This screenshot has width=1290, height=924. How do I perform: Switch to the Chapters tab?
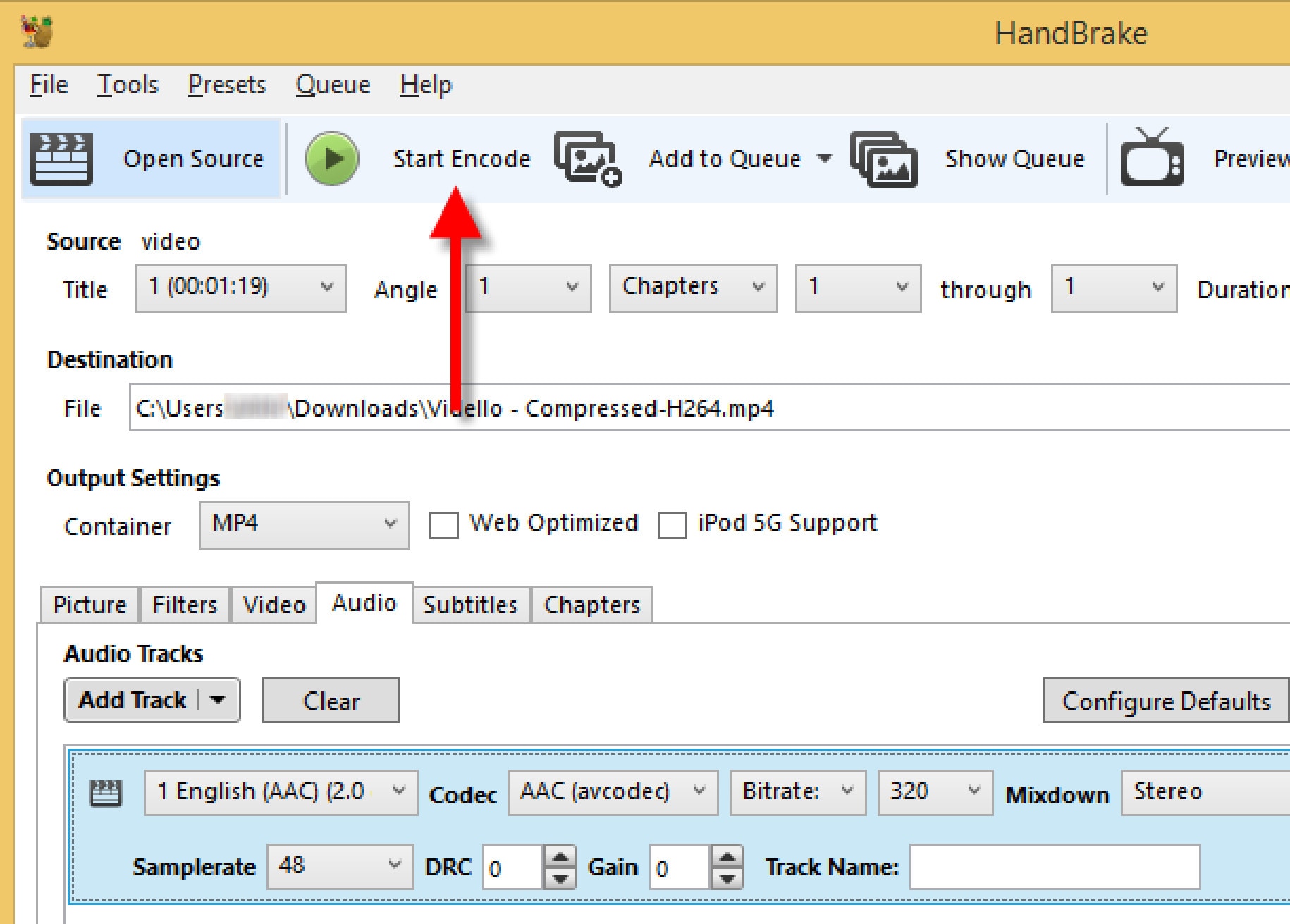coord(592,605)
